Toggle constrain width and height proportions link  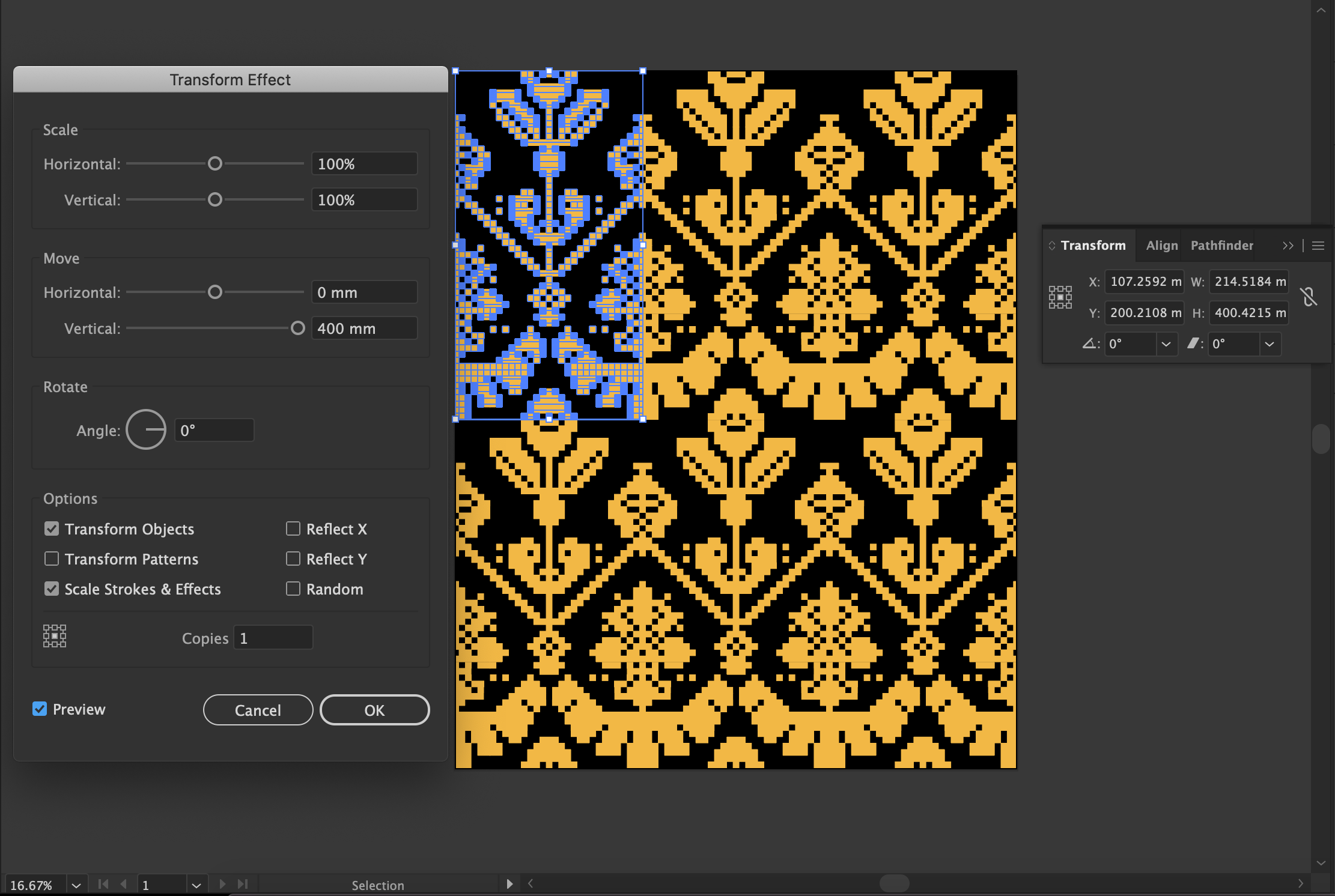coord(1309,297)
